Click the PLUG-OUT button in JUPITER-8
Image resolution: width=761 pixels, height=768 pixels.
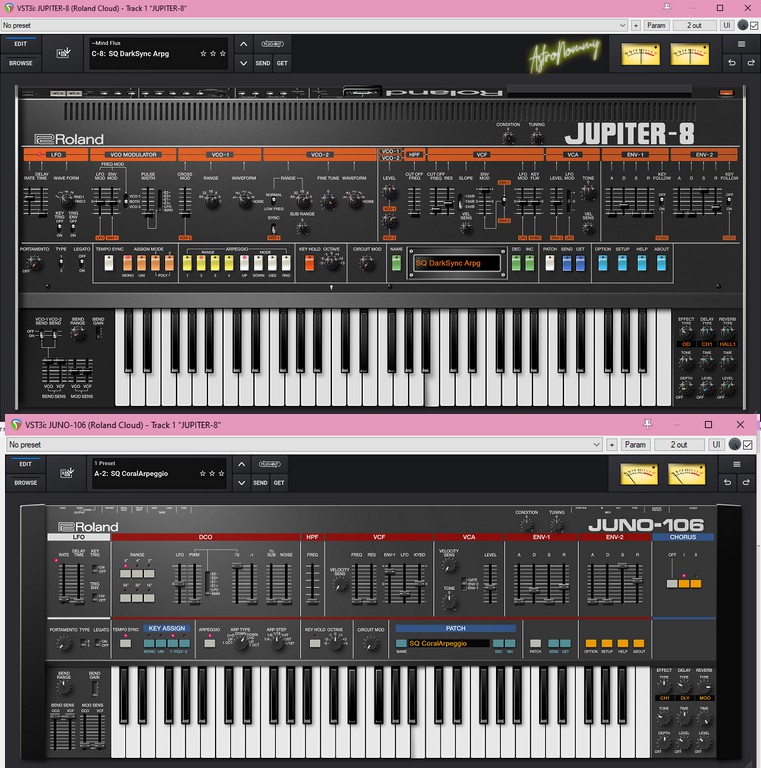pos(272,44)
